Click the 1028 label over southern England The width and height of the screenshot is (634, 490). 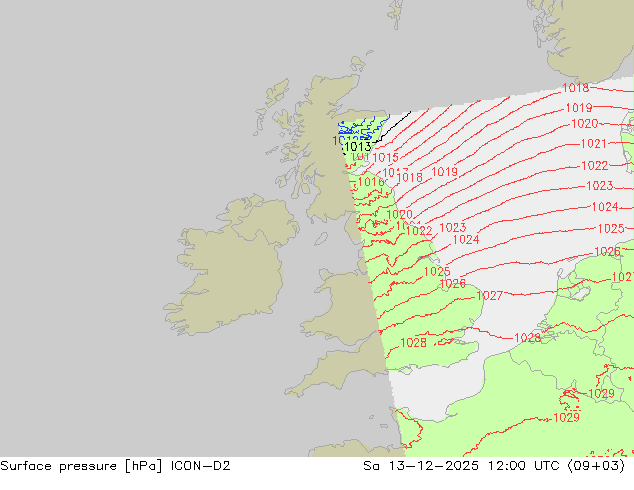tap(413, 343)
